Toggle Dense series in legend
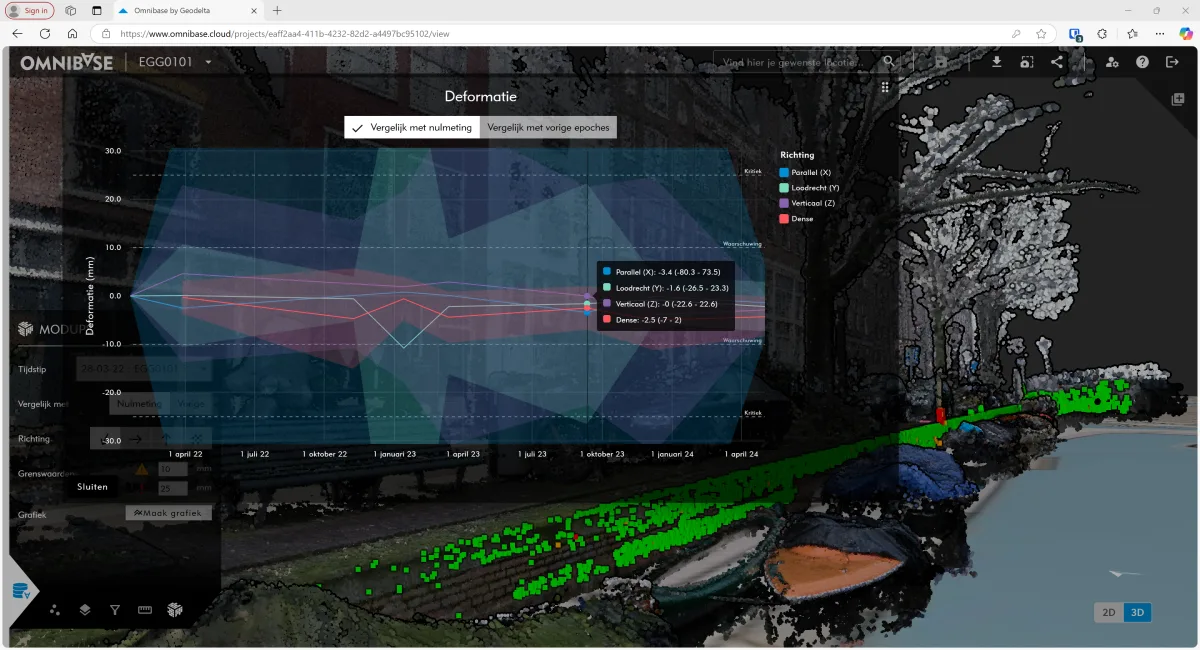 tap(797, 218)
